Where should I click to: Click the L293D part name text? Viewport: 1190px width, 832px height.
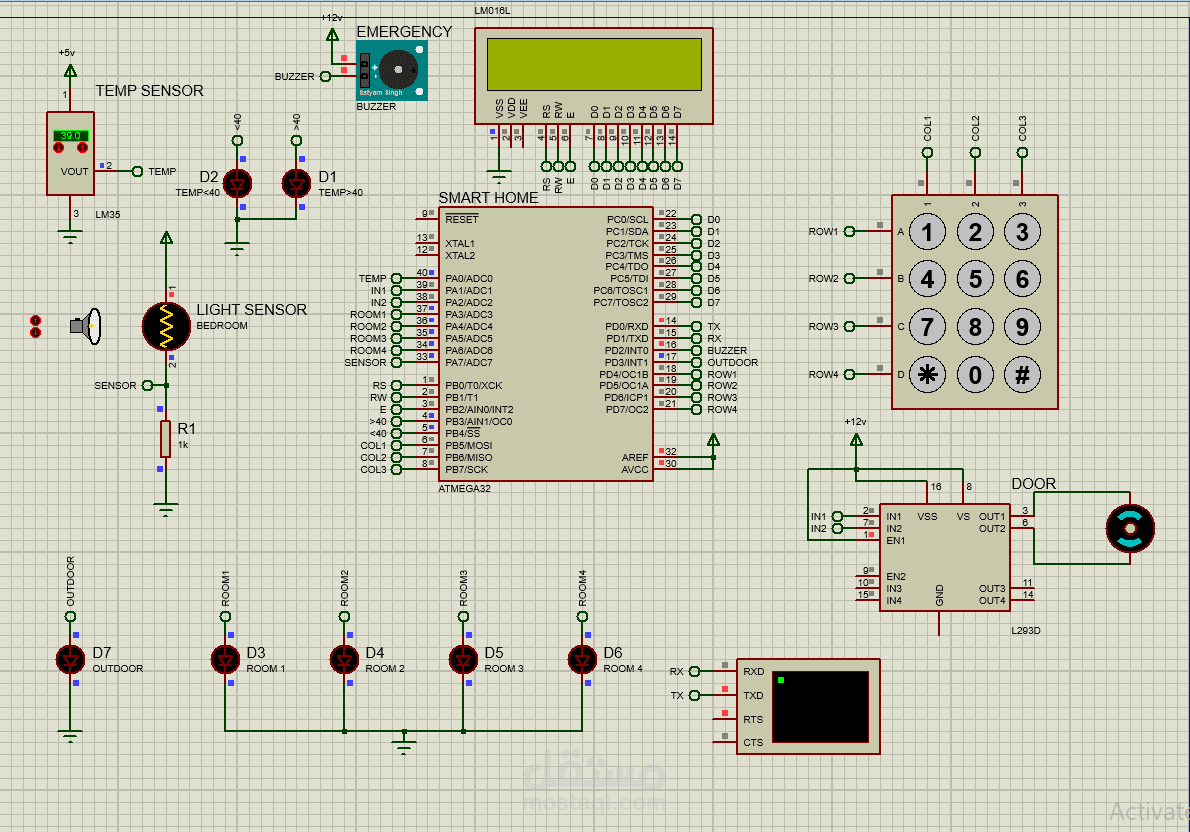(1026, 630)
